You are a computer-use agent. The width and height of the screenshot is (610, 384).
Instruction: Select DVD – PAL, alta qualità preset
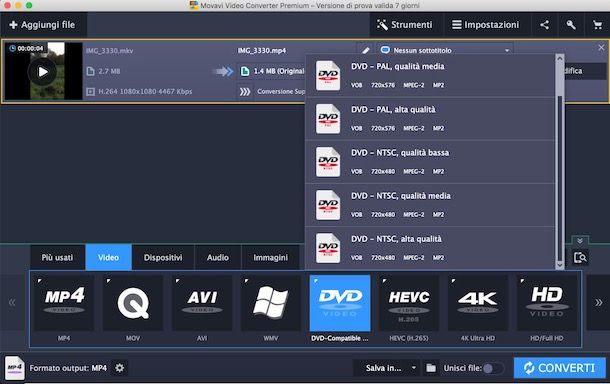click(430, 119)
